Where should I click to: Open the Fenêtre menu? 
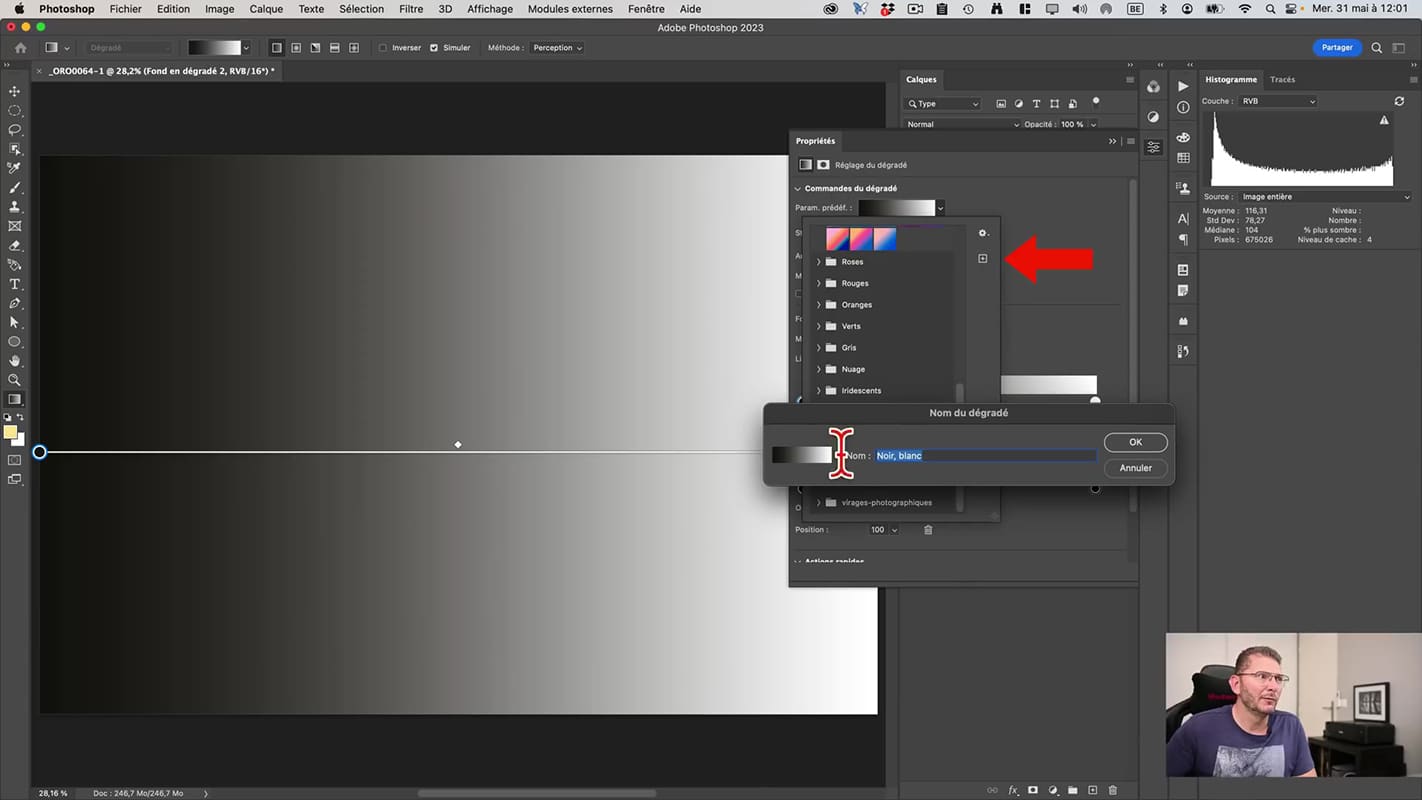tap(646, 9)
